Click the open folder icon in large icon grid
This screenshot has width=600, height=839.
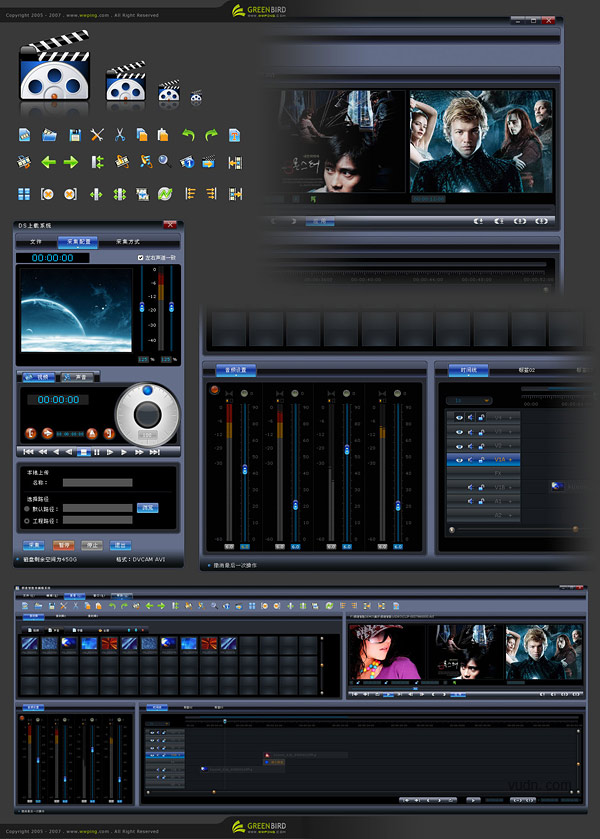49,135
